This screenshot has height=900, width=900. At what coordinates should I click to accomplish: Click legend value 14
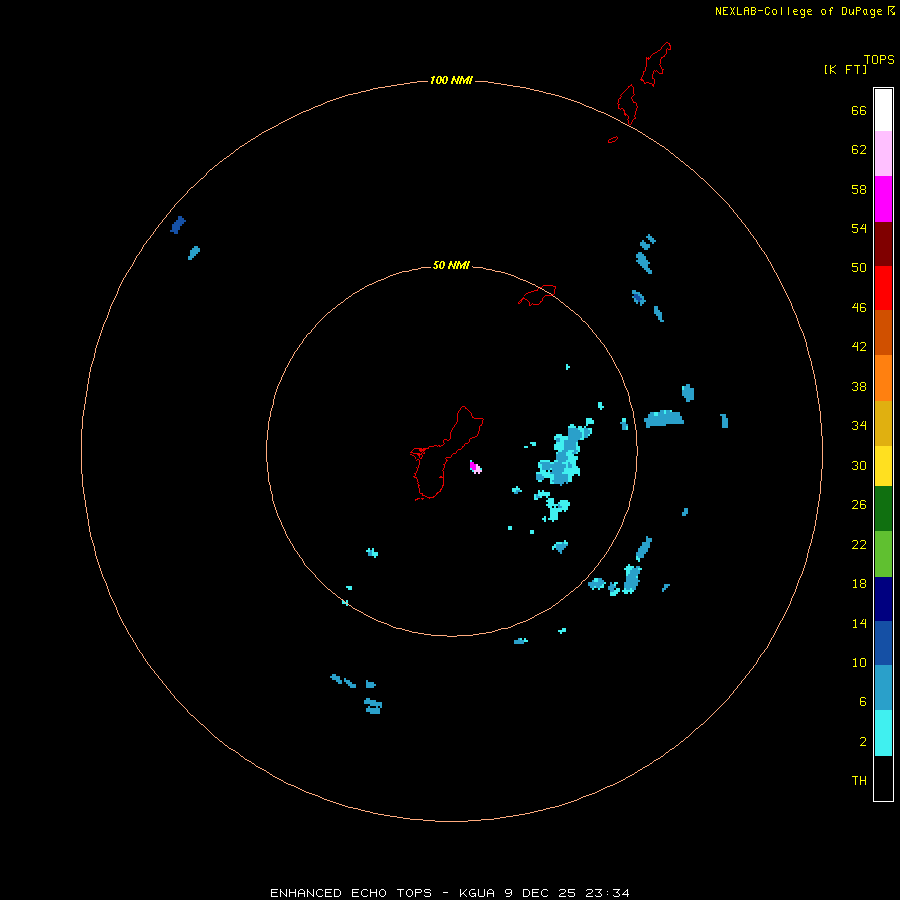859,623
